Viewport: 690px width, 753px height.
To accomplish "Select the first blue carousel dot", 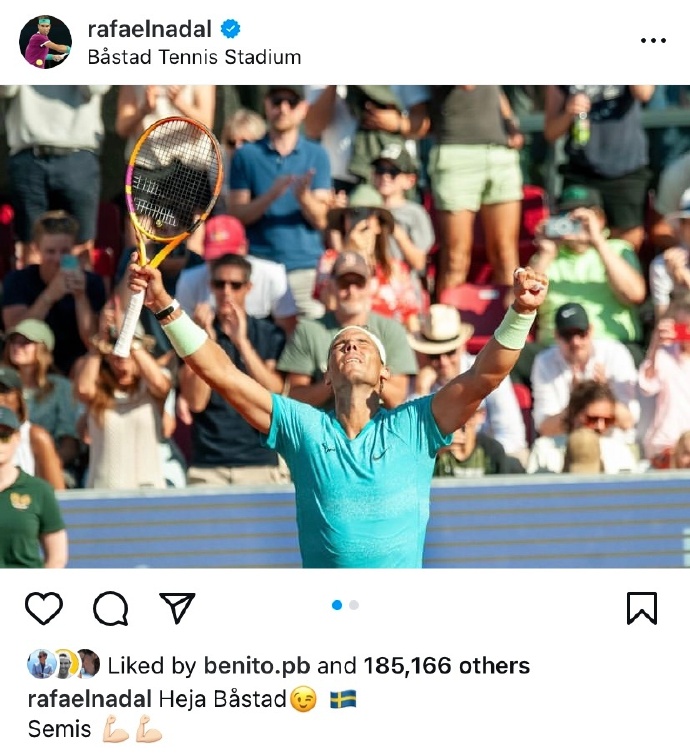I will tap(337, 605).
